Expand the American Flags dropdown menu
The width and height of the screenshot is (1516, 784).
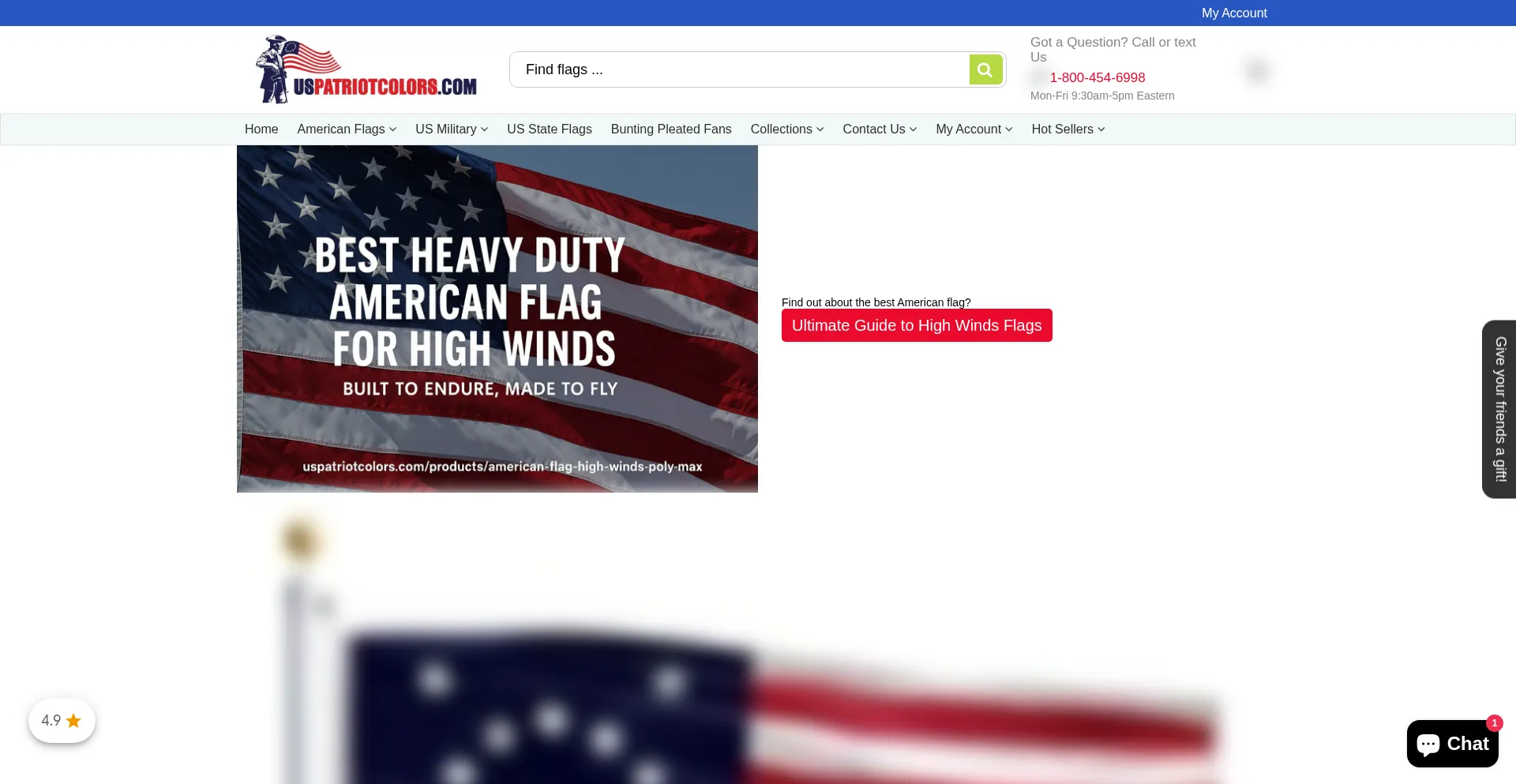point(347,129)
